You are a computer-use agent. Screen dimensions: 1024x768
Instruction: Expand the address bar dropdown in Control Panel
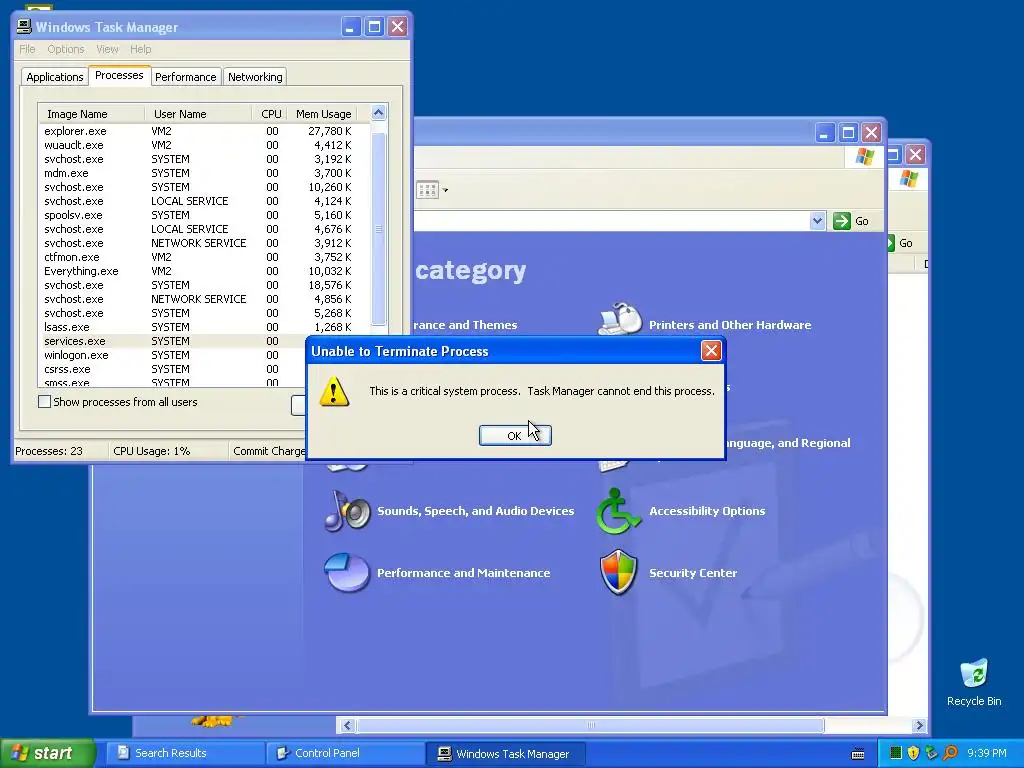pyautogui.click(x=817, y=221)
